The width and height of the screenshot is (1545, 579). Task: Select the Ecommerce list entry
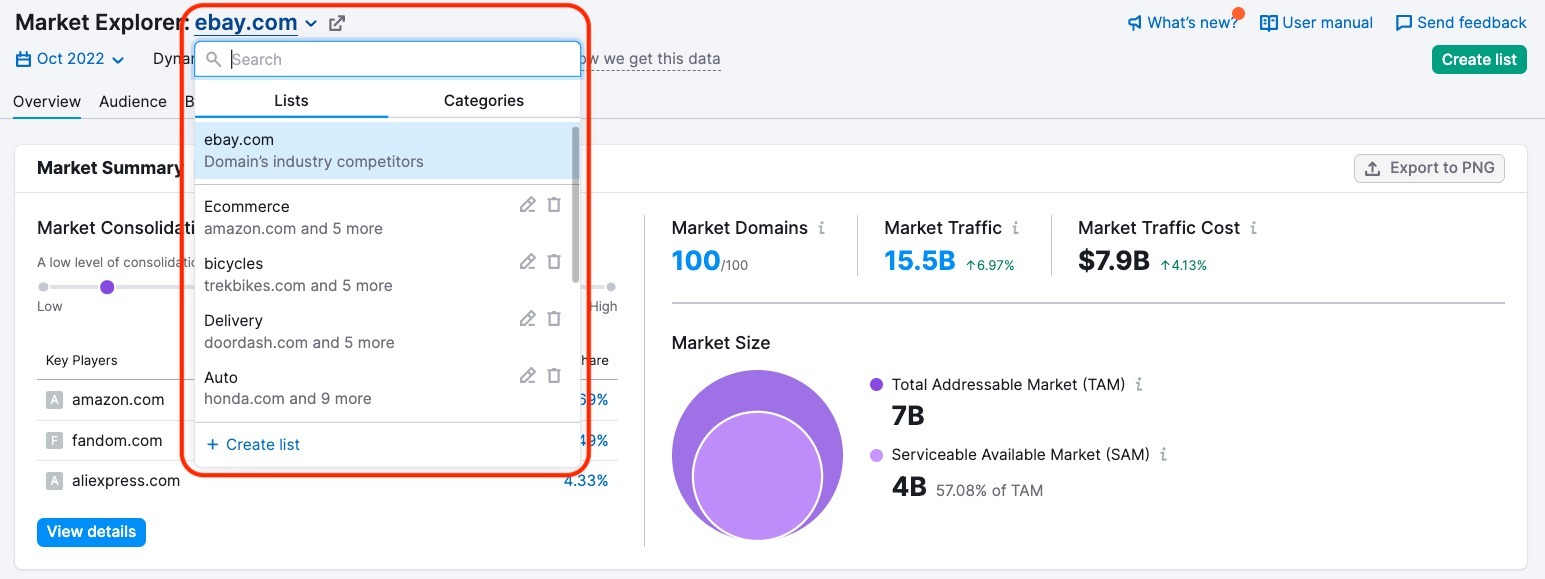tap(383, 217)
